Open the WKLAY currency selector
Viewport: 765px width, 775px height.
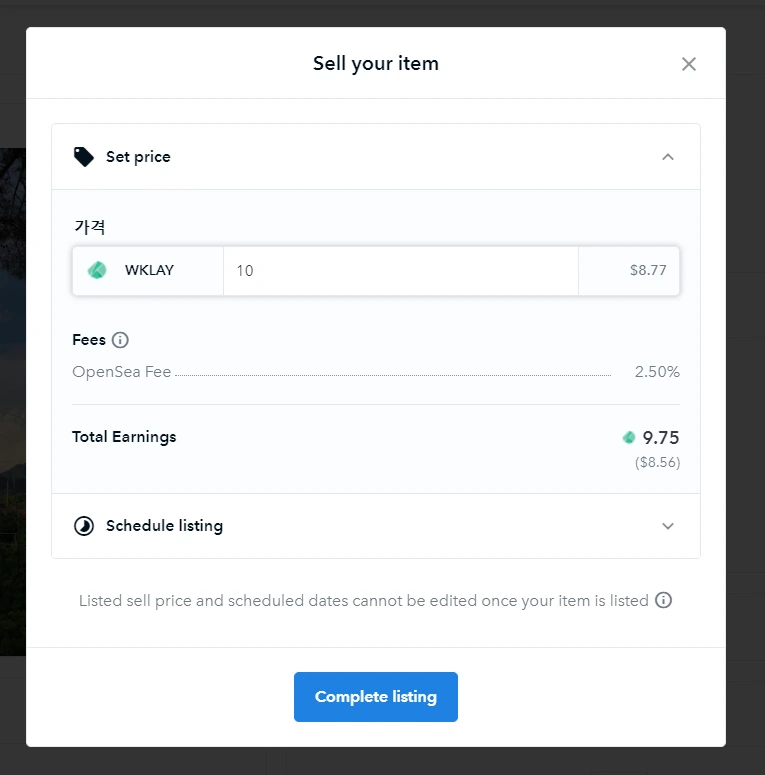(148, 270)
